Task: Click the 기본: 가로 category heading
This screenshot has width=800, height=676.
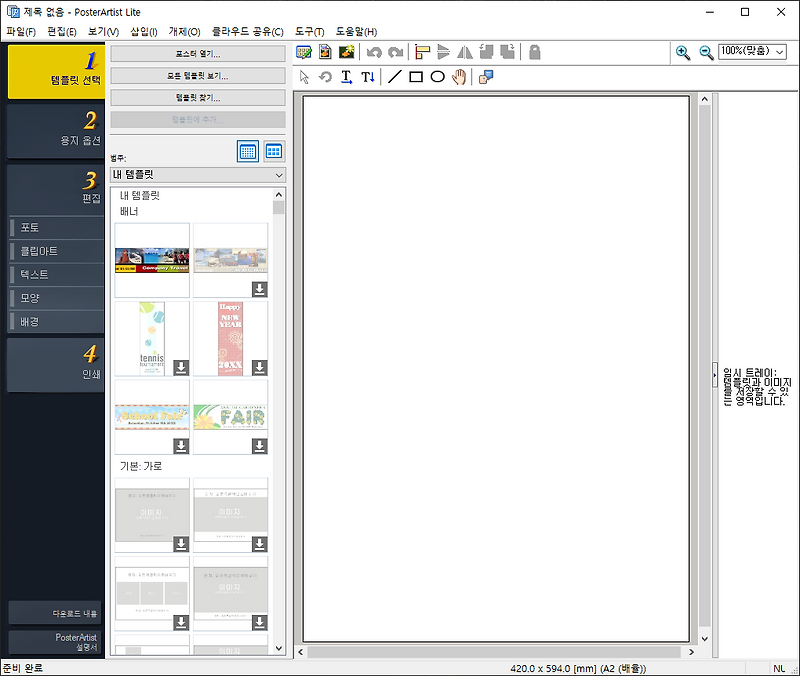Action: (141, 466)
